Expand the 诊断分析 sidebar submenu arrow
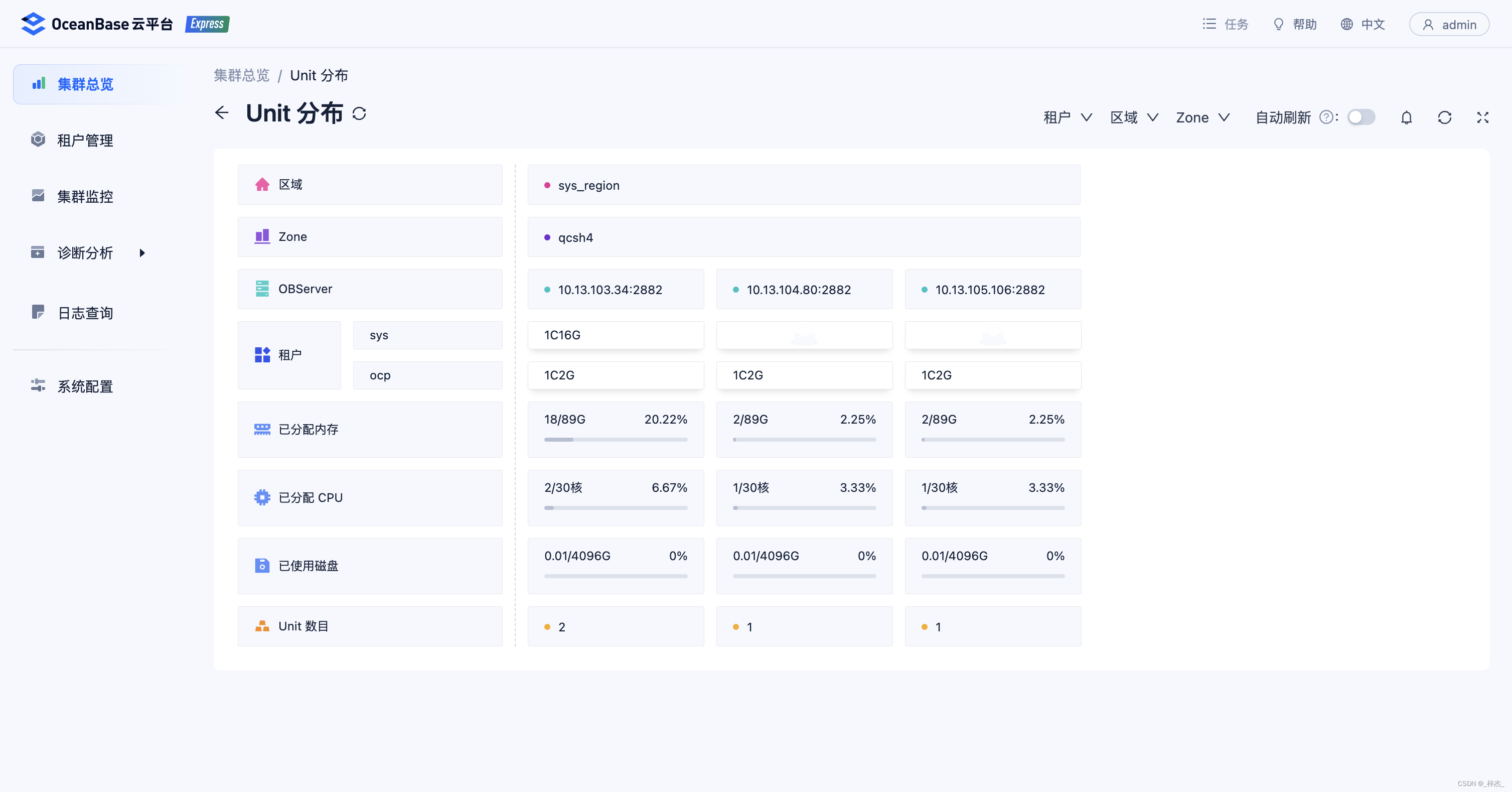Image resolution: width=1512 pixels, height=792 pixels. [142, 253]
